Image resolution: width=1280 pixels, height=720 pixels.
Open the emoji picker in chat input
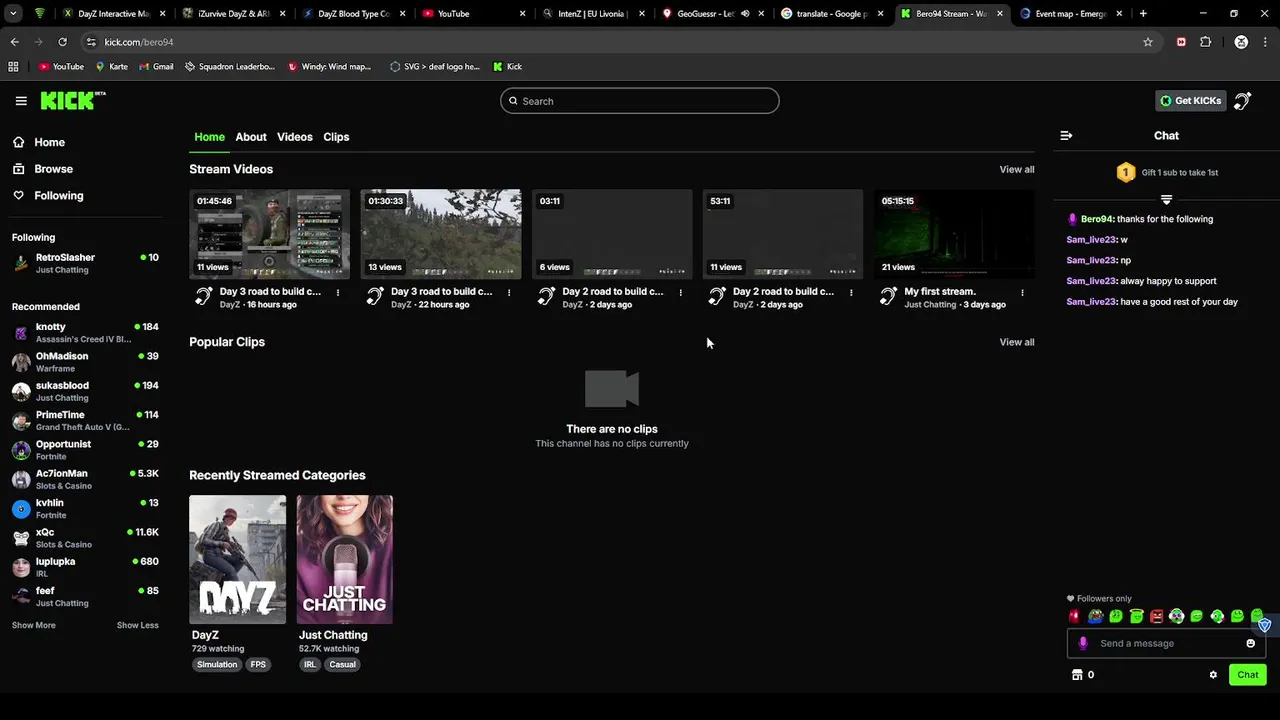[x=1250, y=643]
